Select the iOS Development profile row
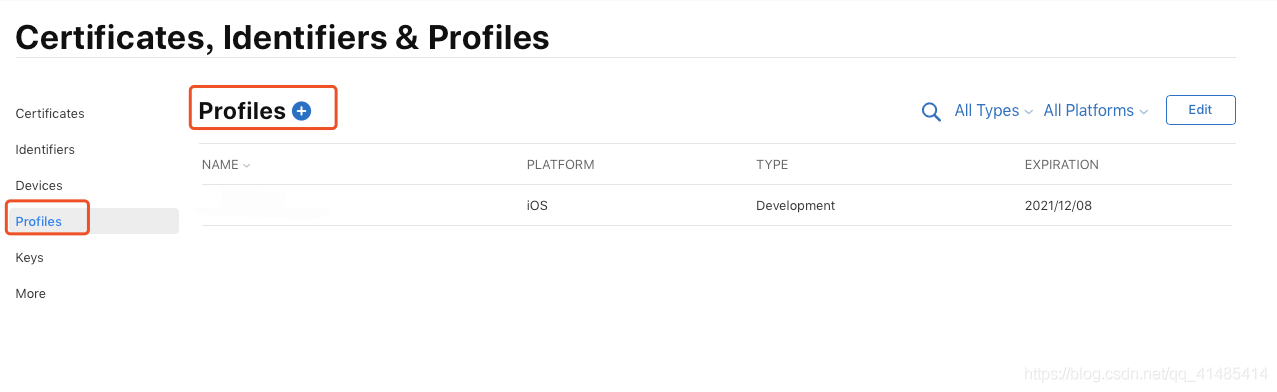The image size is (1277, 392). [716, 206]
